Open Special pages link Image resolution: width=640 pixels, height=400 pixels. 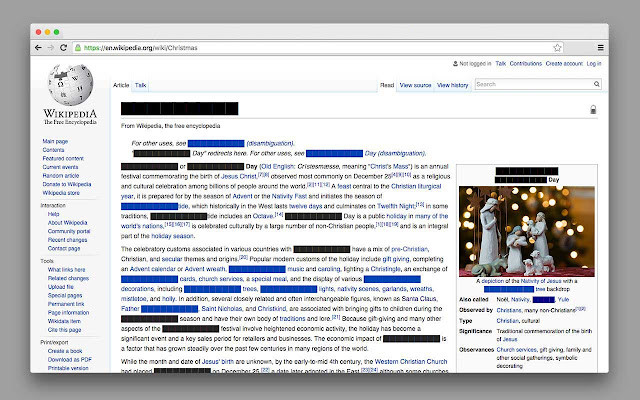[x=65, y=295]
